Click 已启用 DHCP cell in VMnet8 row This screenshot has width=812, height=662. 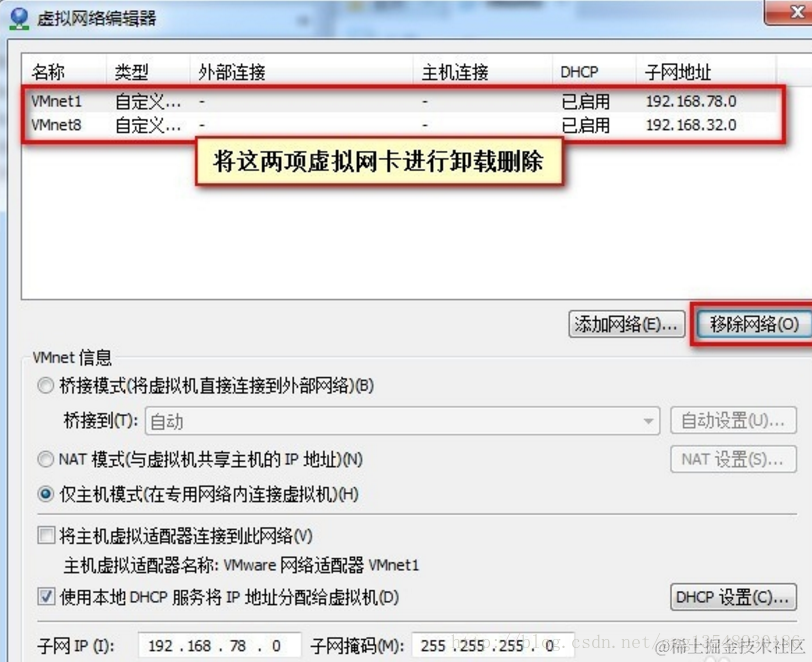[586, 125]
